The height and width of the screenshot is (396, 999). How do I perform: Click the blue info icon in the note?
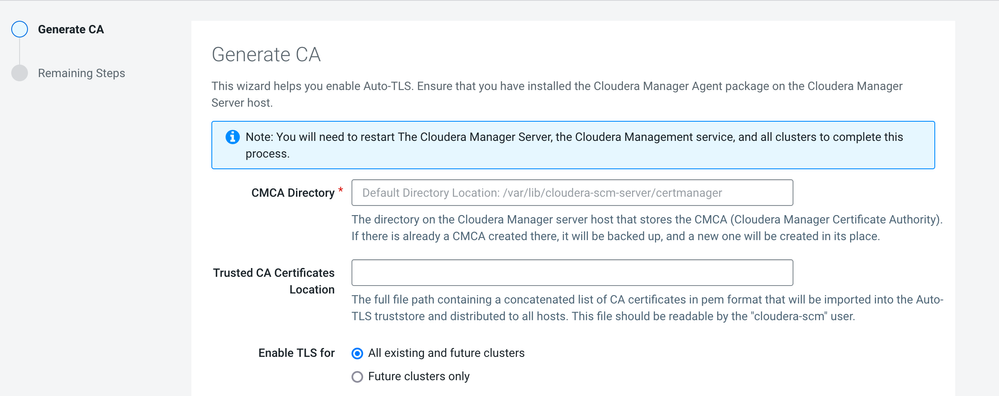click(233, 138)
